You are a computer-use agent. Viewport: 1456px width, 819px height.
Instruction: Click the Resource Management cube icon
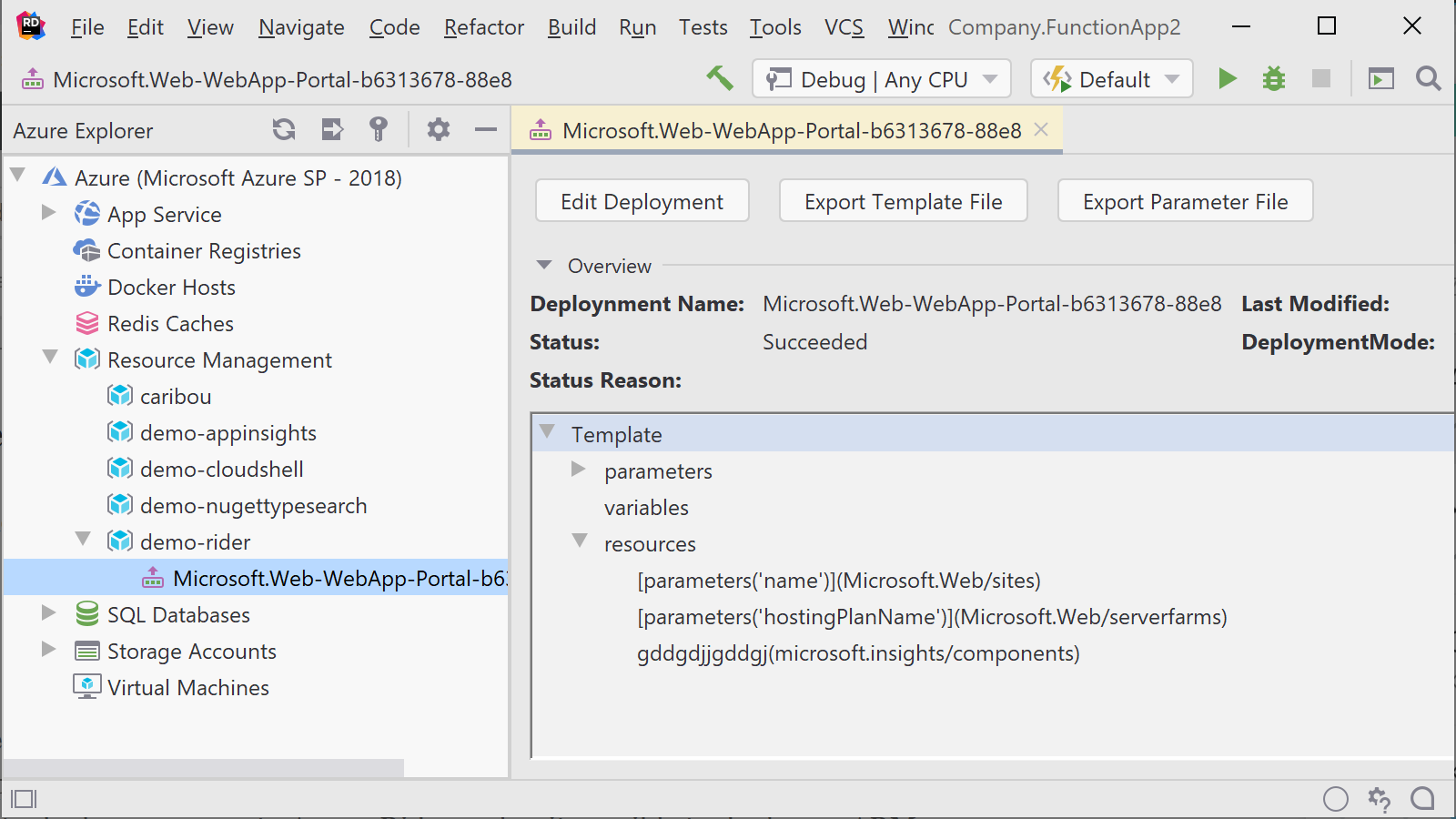pyautogui.click(x=87, y=359)
